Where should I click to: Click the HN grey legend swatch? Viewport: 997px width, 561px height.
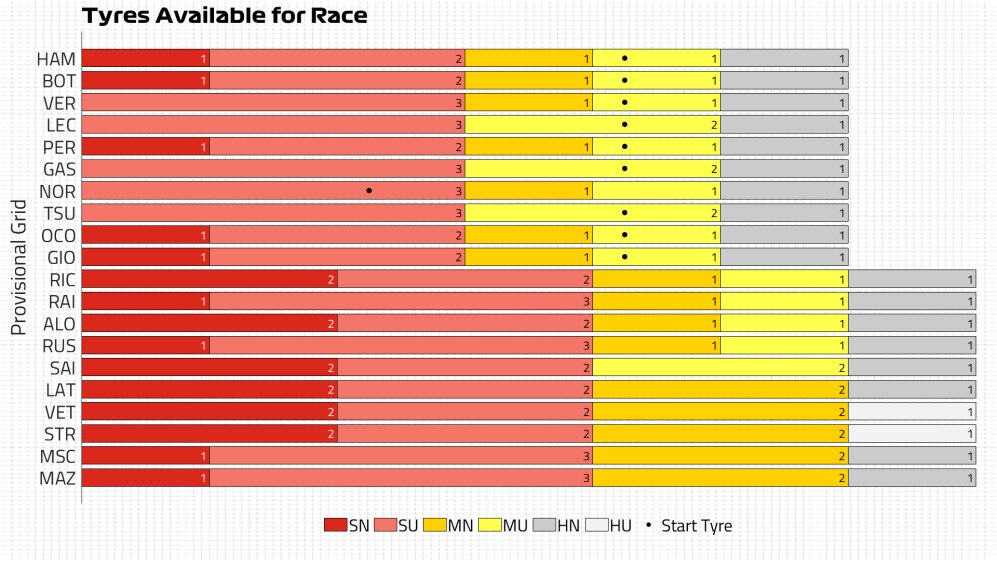[x=544, y=526]
